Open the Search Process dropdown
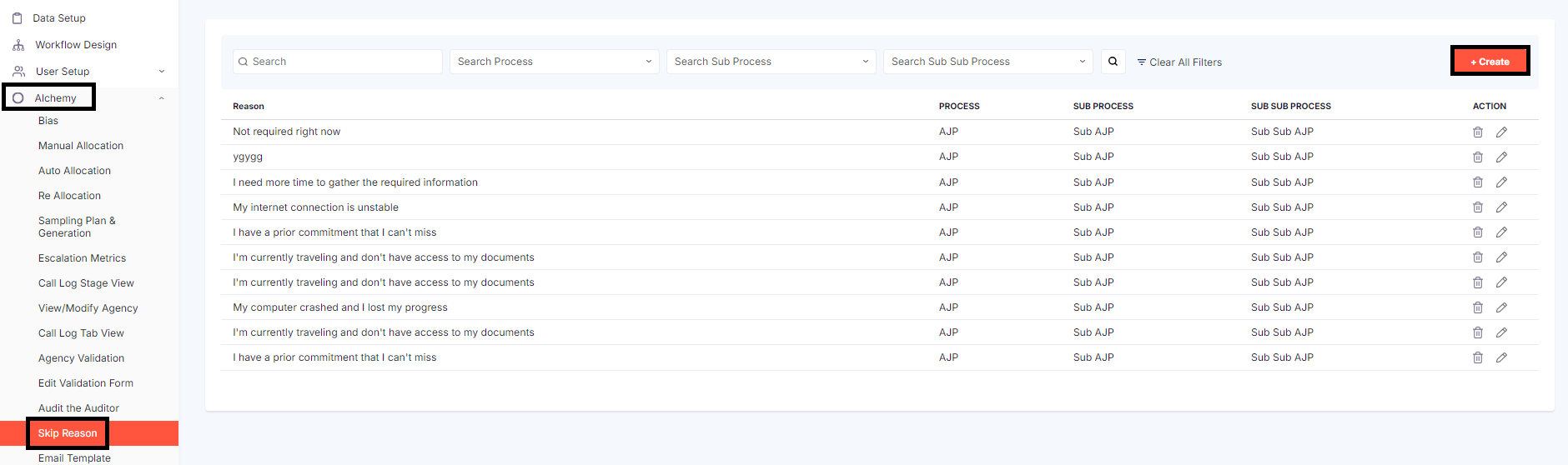The image size is (1568, 465). click(x=554, y=62)
